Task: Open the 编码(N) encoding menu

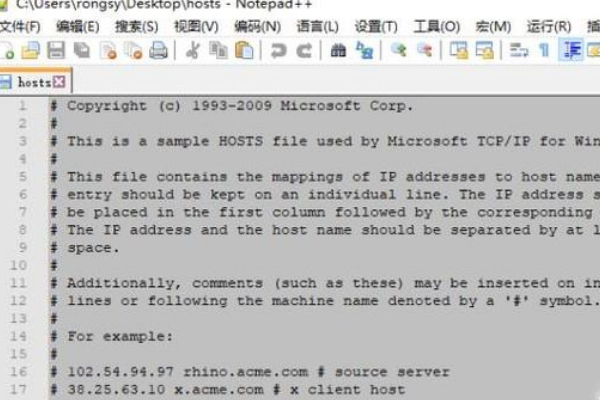Action: pyautogui.click(x=257, y=27)
